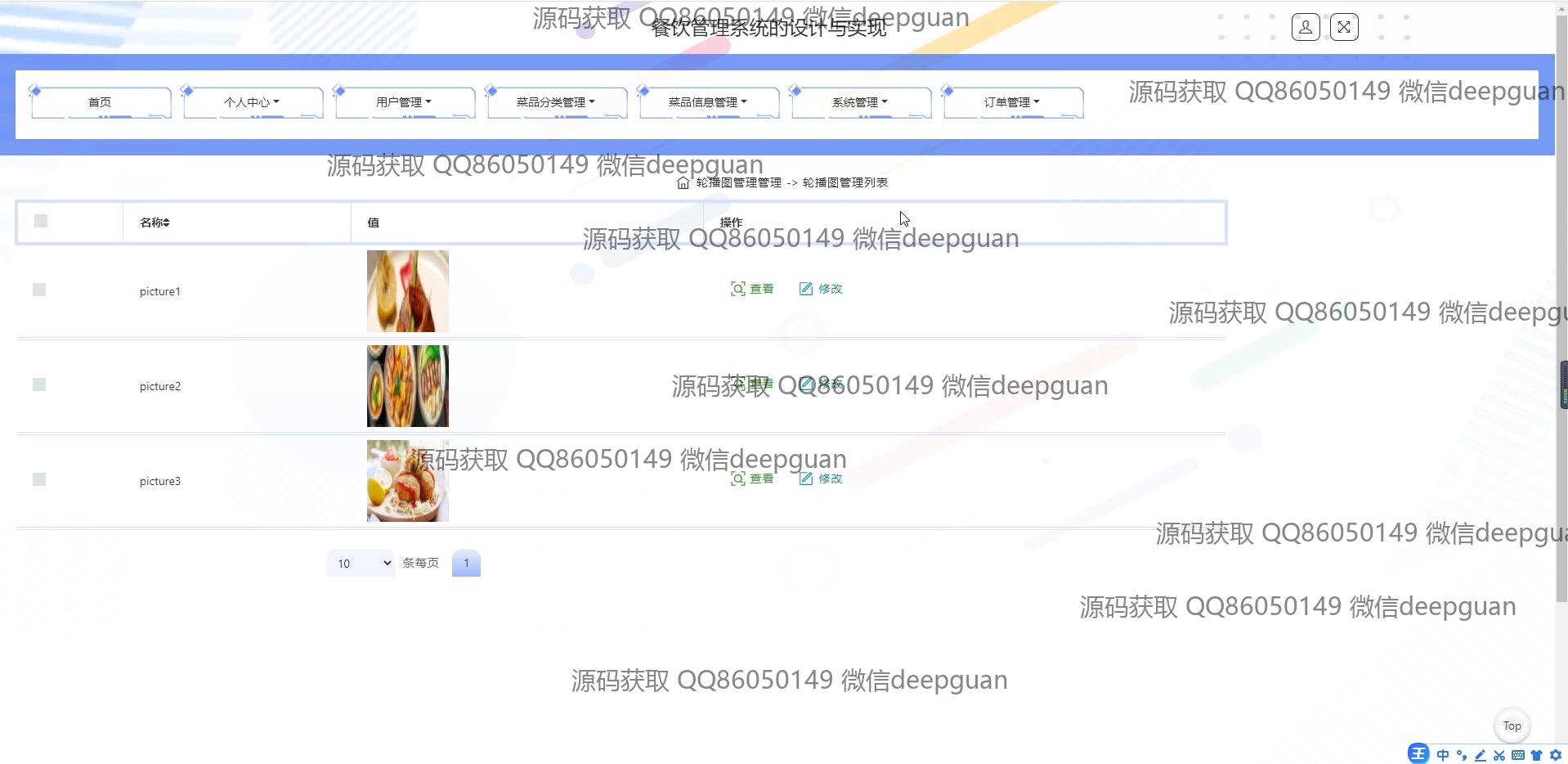Click the Top back-to-top button
Image resolution: width=1568 pixels, height=764 pixels.
pyautogui.click(x=1512, y=726)
